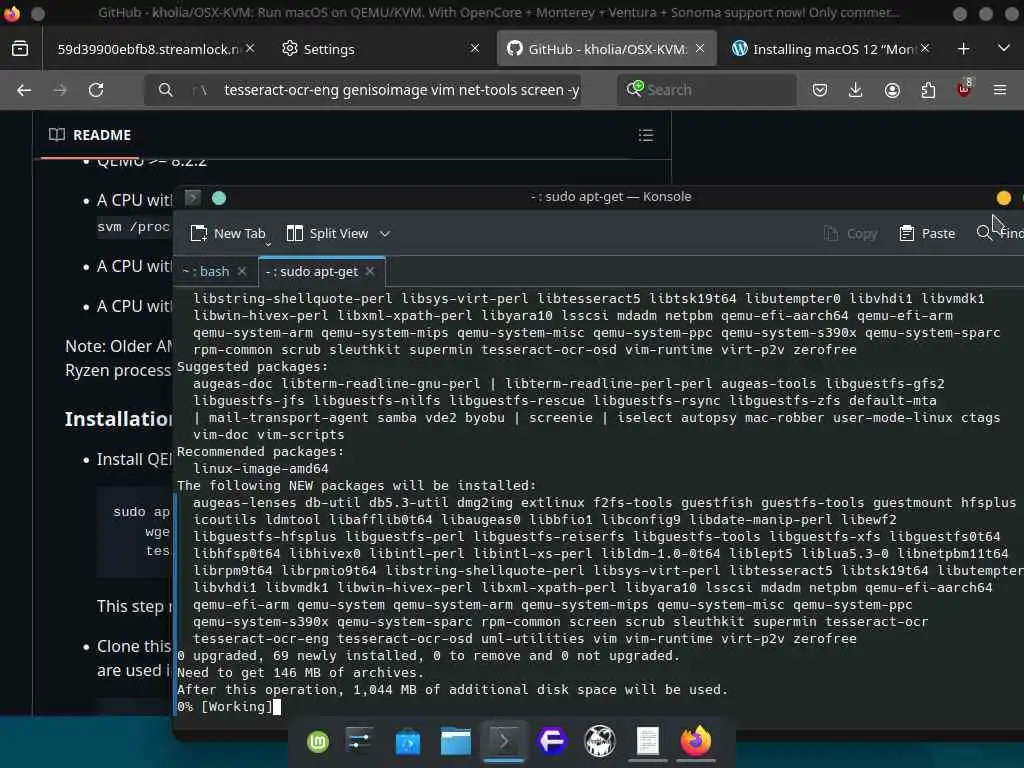
Task: Click 'linux-image-amd64' in terminal output
Action: click(x=261, y=468)
